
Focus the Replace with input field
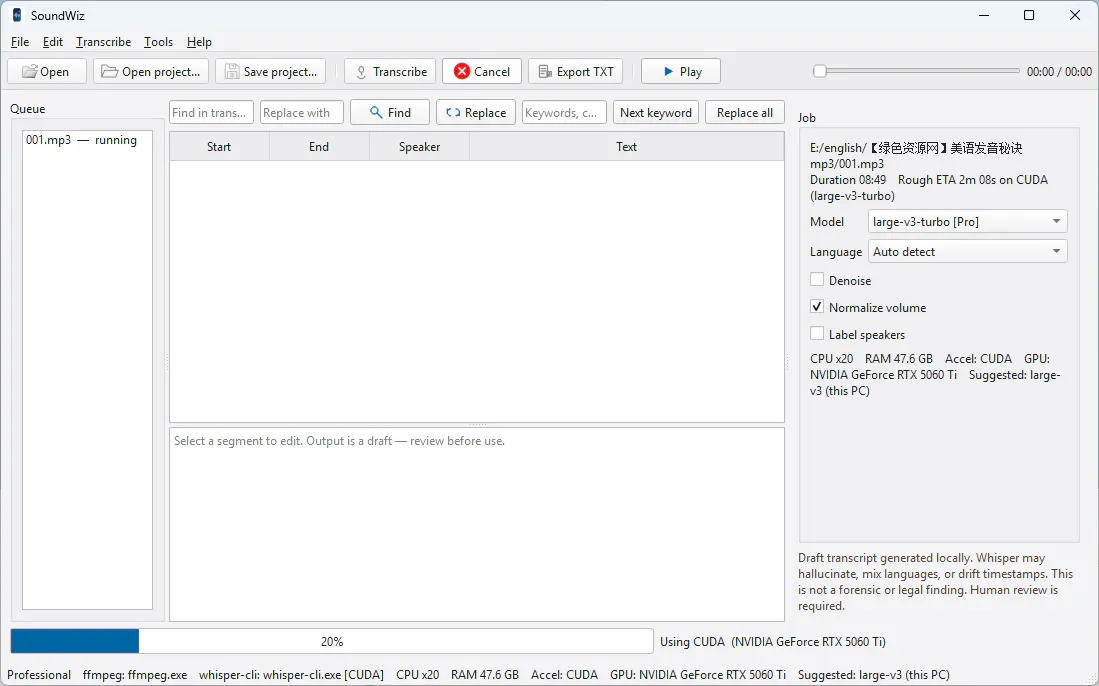(301, 113)
